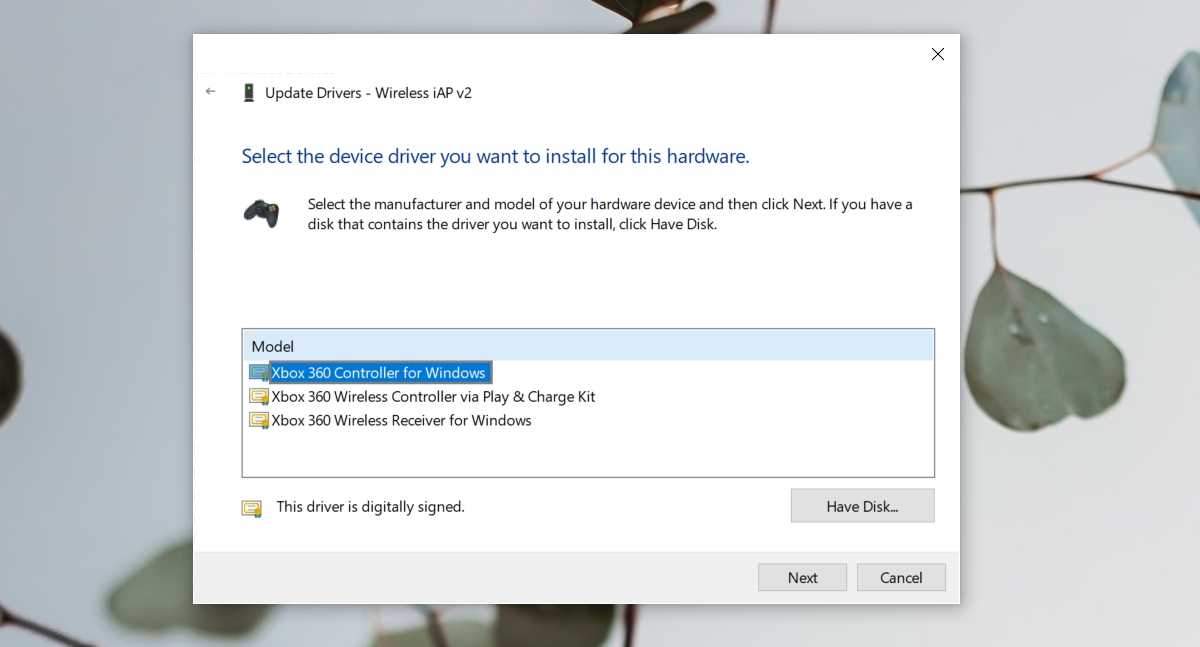Viewport: 1200px width, 647px height.
Task: Select Xbox 360 Controller for Windows
Action: click(379, 373)
